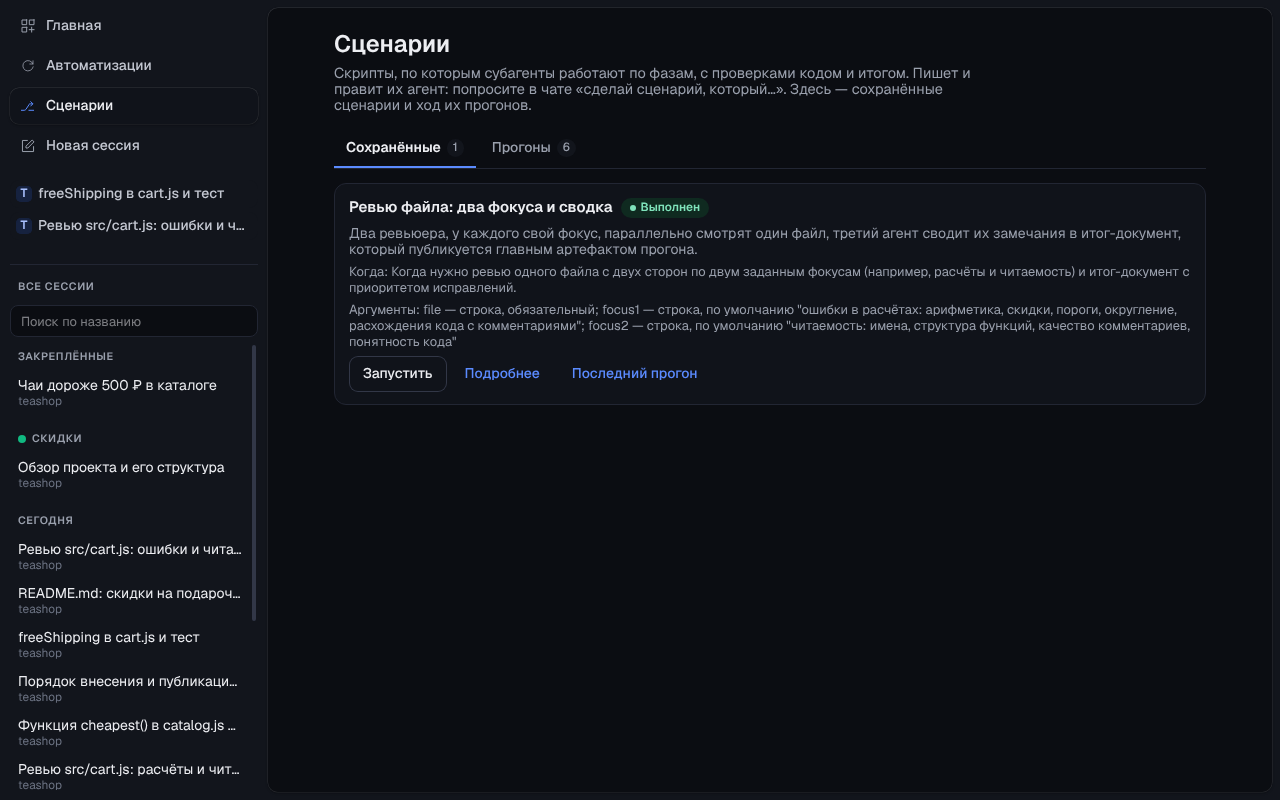The height and width of the screenshot is (800, 1280).
Task: Select the Сохранённые tab
Action: 405,147
